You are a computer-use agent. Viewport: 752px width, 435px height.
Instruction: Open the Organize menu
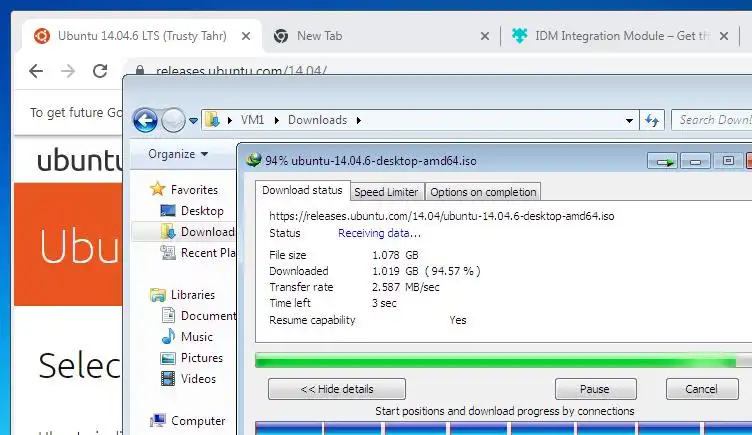point(177,154)
